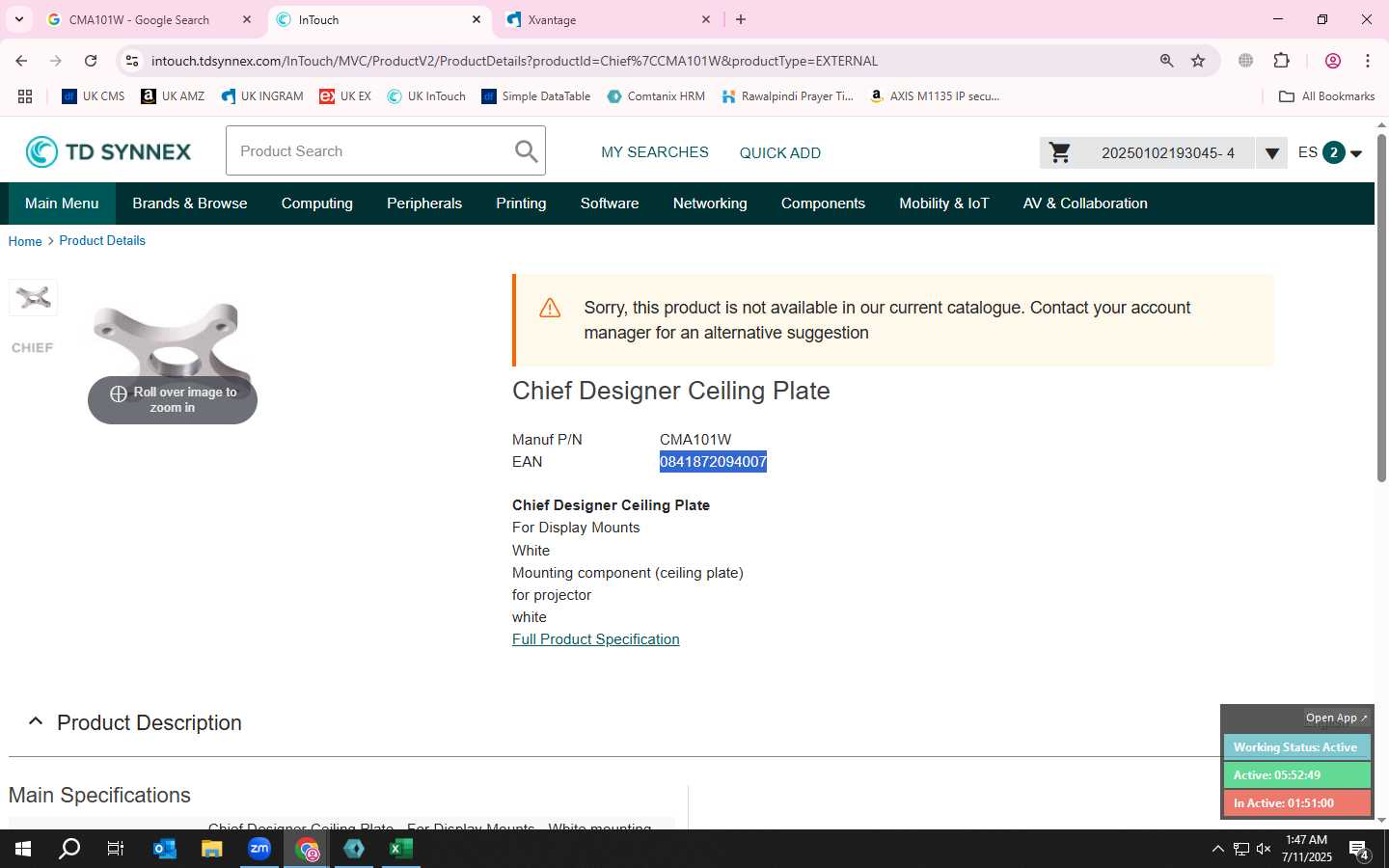Open Chrome three-dot menu
Image resolution: width=1389 pixels, height=868 pixels.
click(1368, 61)
